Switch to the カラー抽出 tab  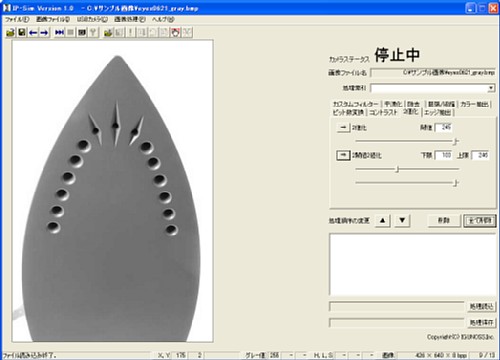point(474,104)
